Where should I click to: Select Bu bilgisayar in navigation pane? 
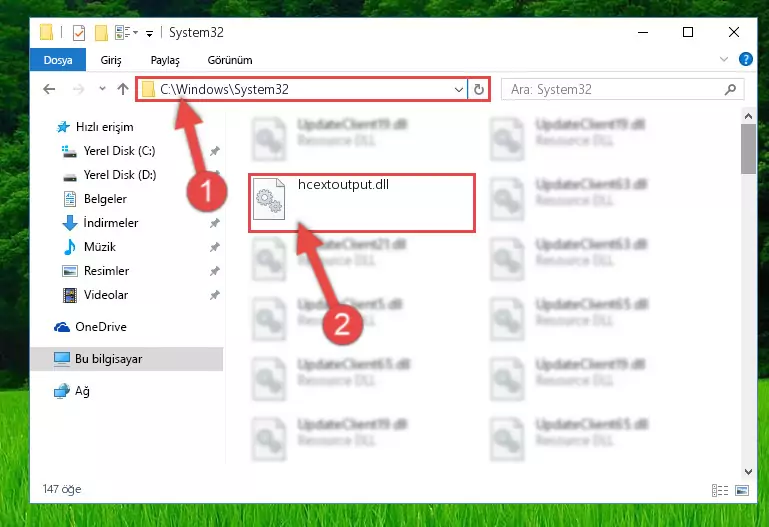pos(127,359)
